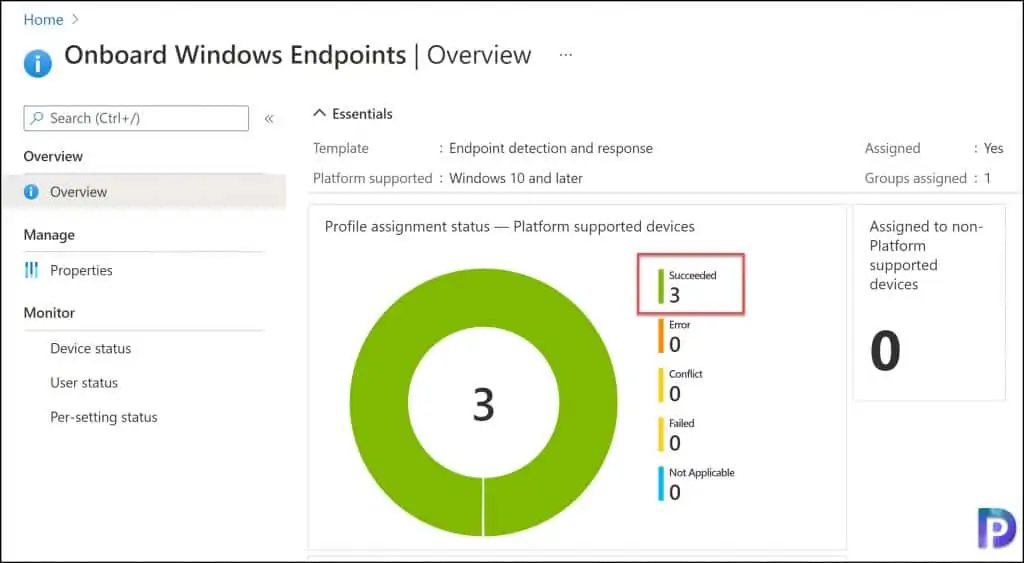Click the Groups assigned '1' value
1024x563 pixels.
[x=987, y=178]
